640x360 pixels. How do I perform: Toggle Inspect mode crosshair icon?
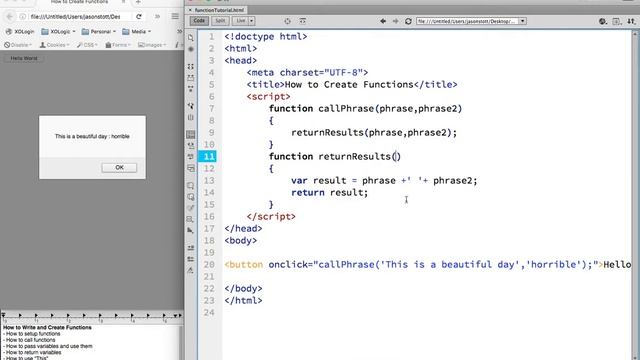(287, 21)
